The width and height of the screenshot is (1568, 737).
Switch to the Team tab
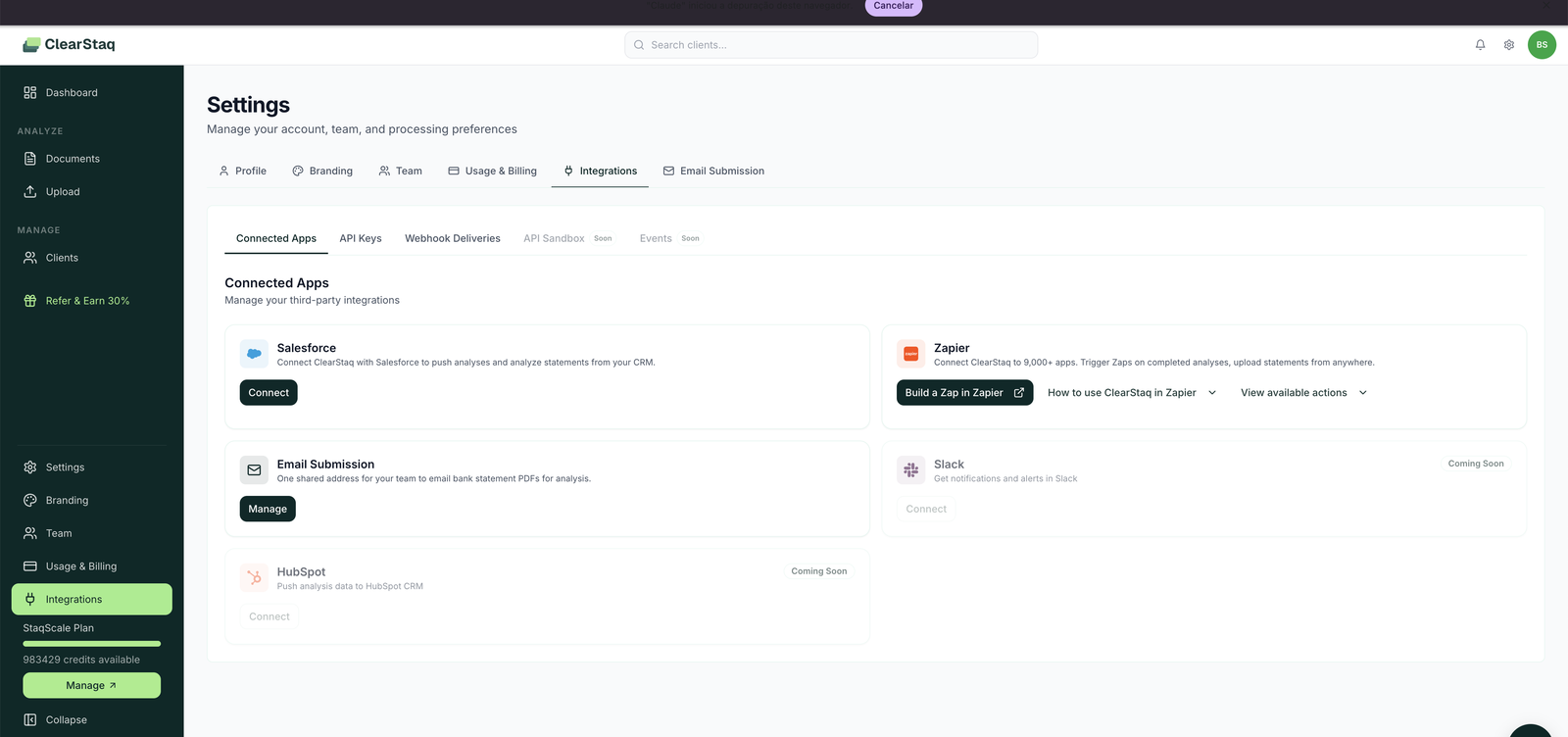(x=400, y=171)
